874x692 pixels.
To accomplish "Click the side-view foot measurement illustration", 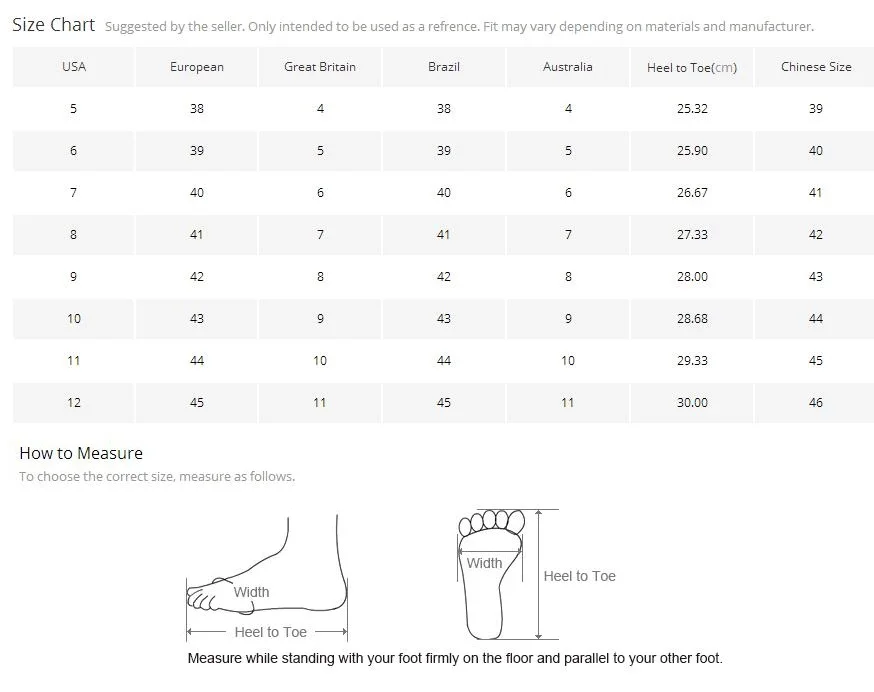I will pyautogui.click(x=266, y=578).
